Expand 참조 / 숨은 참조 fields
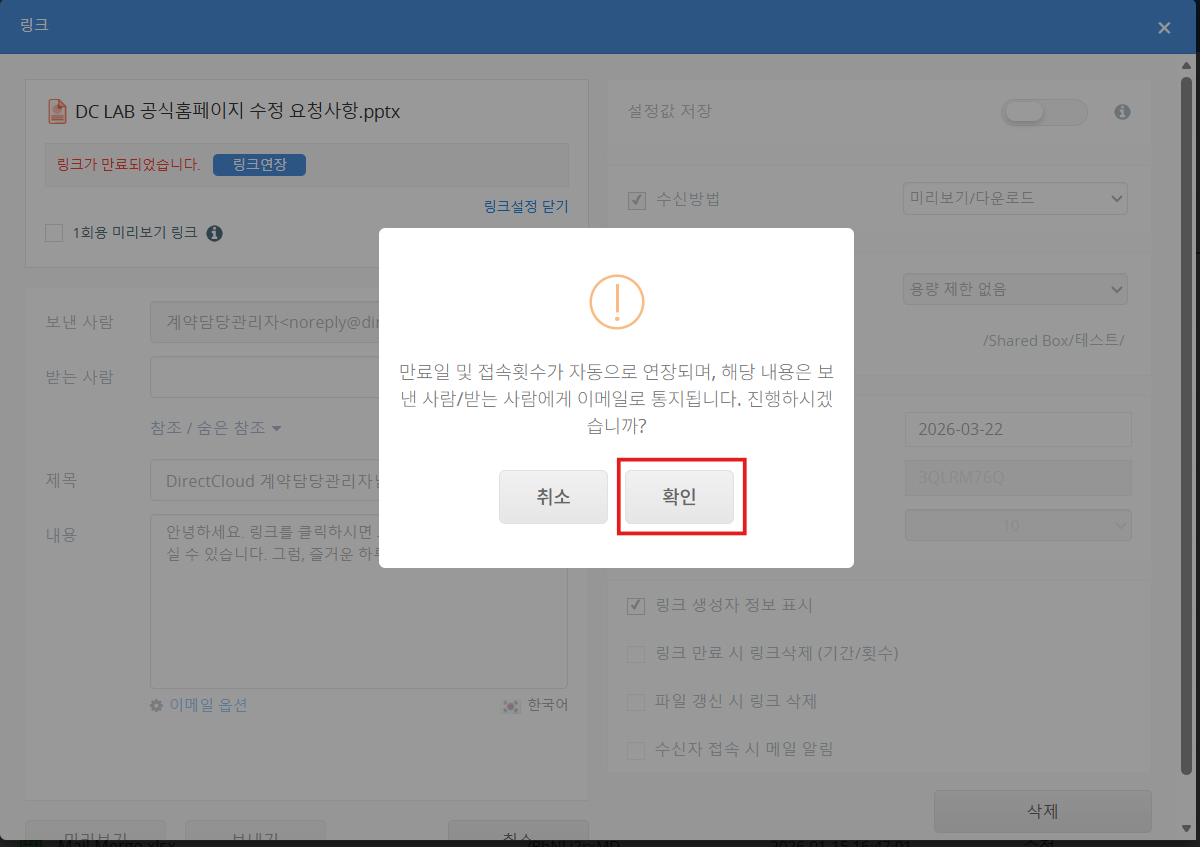Viewport: 1200px width, 847px height. click(215, 428)
